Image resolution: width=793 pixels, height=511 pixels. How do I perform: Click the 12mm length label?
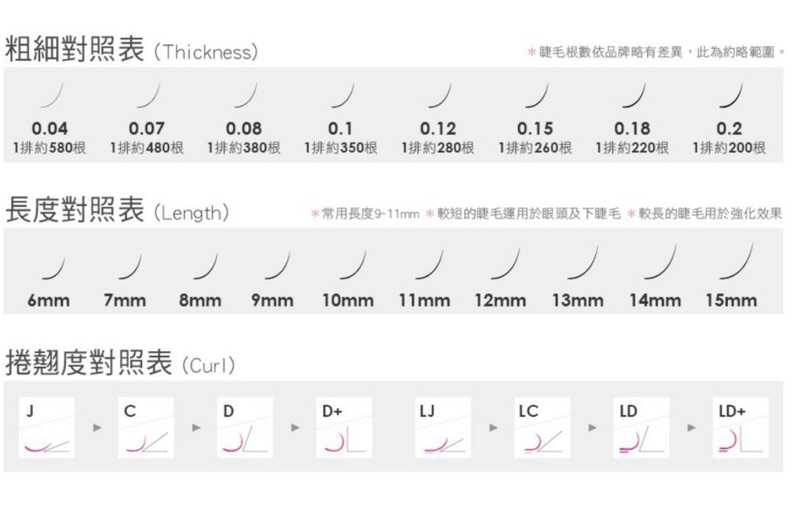(x=500, y=300)
